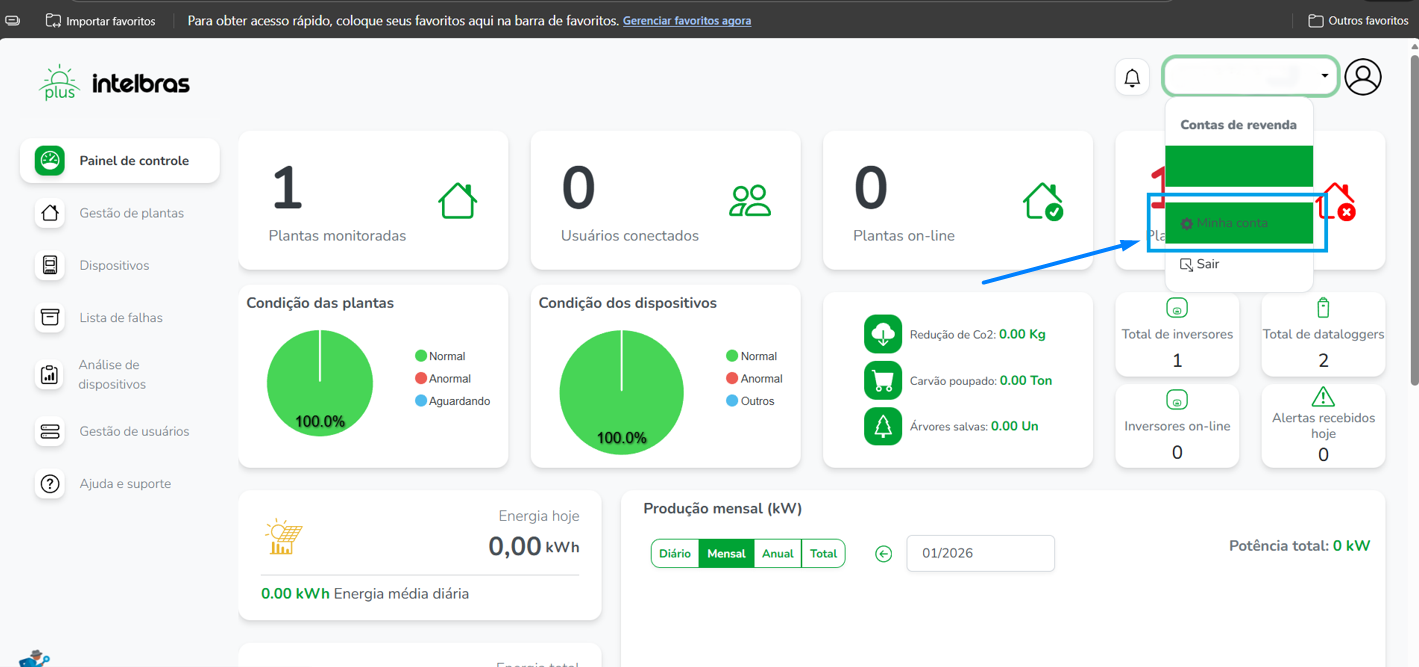Collapse the account selector dropdown arrow
The width and height of the screenshot is (1419, 667).
[x=1324, y=76]
